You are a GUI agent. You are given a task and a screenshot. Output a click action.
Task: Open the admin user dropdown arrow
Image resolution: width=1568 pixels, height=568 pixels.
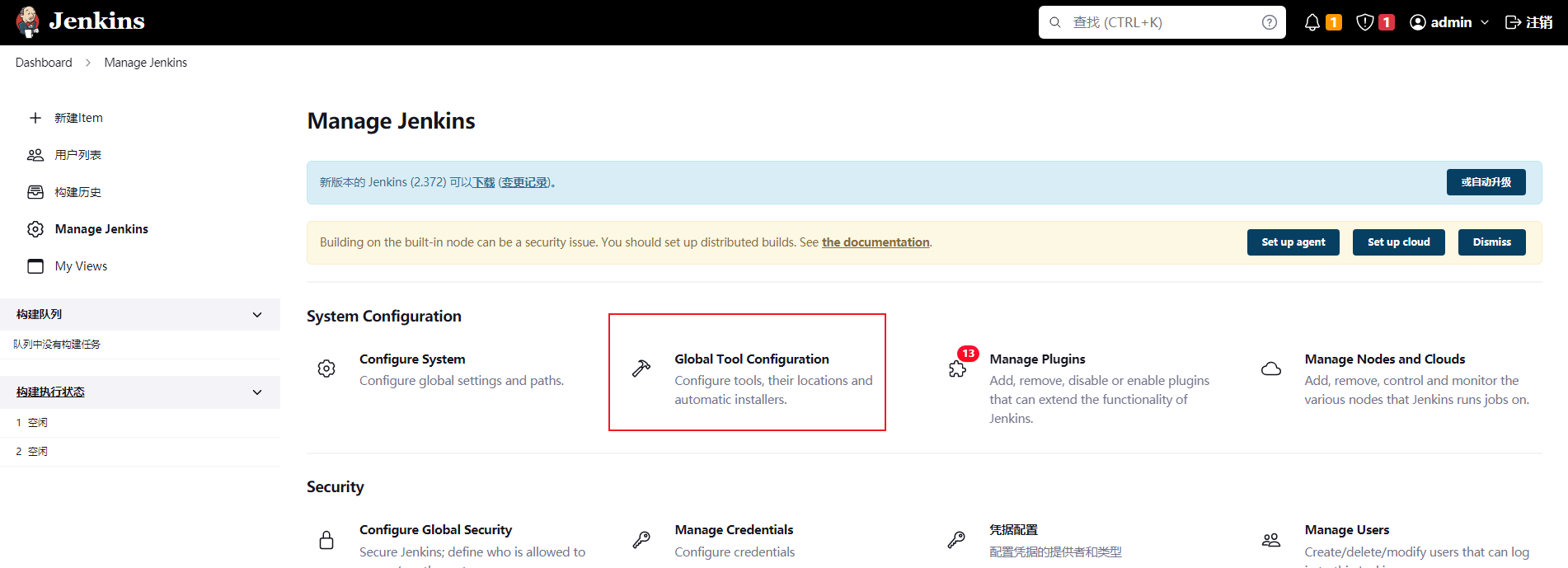tap(1485, 22)
